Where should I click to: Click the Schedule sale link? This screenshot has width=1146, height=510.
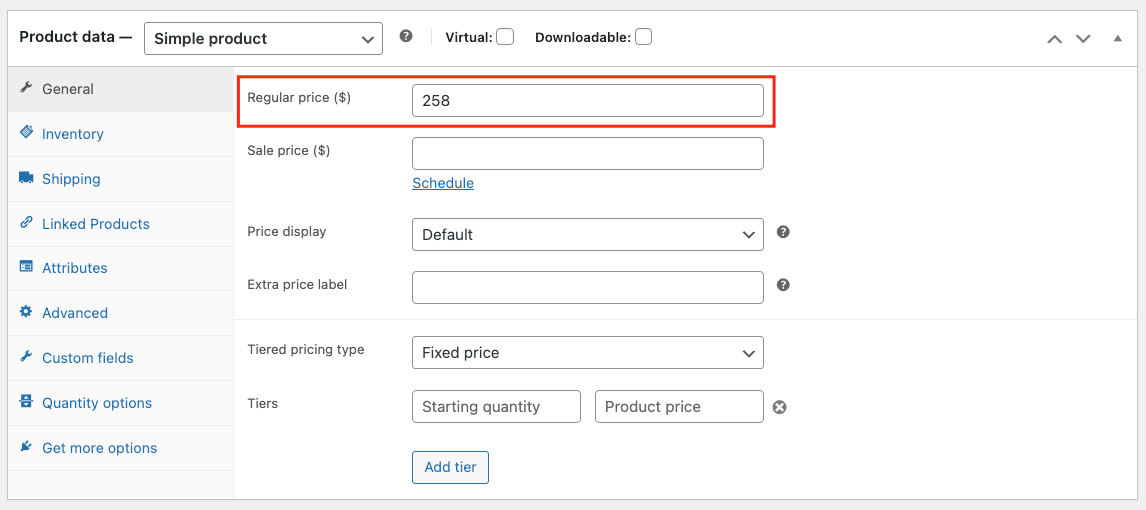pyautogui.click(x=443, y=183)
